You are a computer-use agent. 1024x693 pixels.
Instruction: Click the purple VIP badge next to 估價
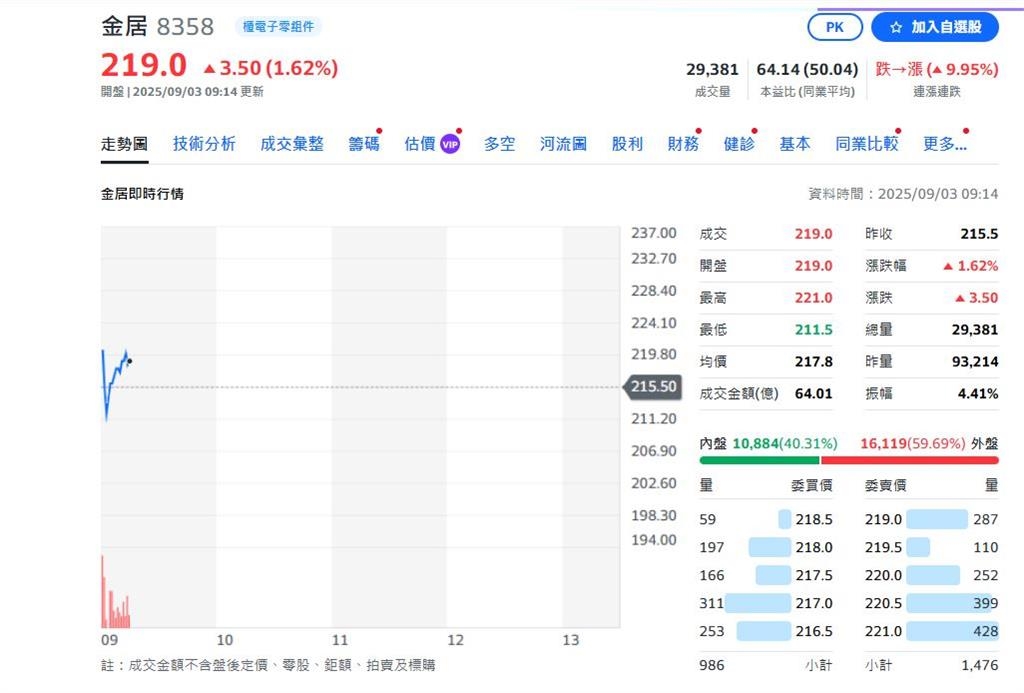pyautogui.click(x=450, y=144)
